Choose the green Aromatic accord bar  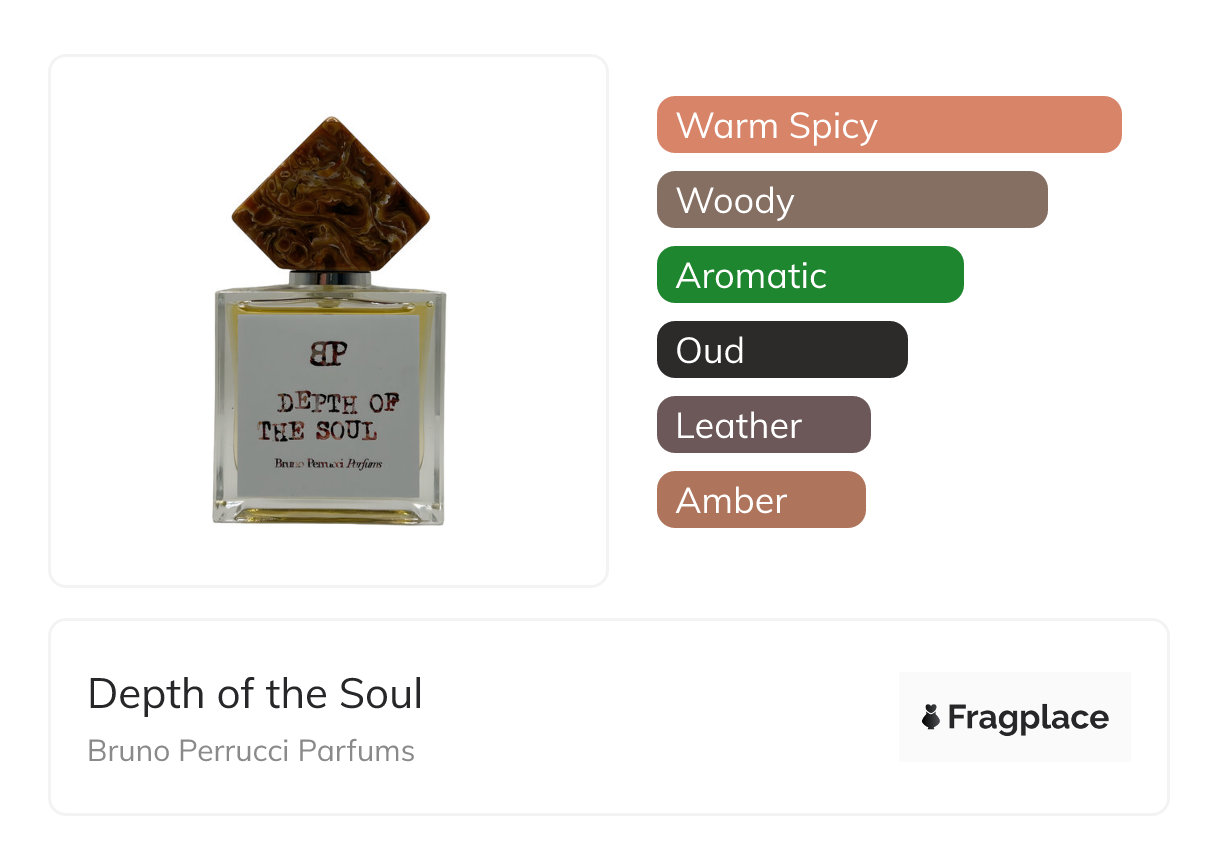809,275
